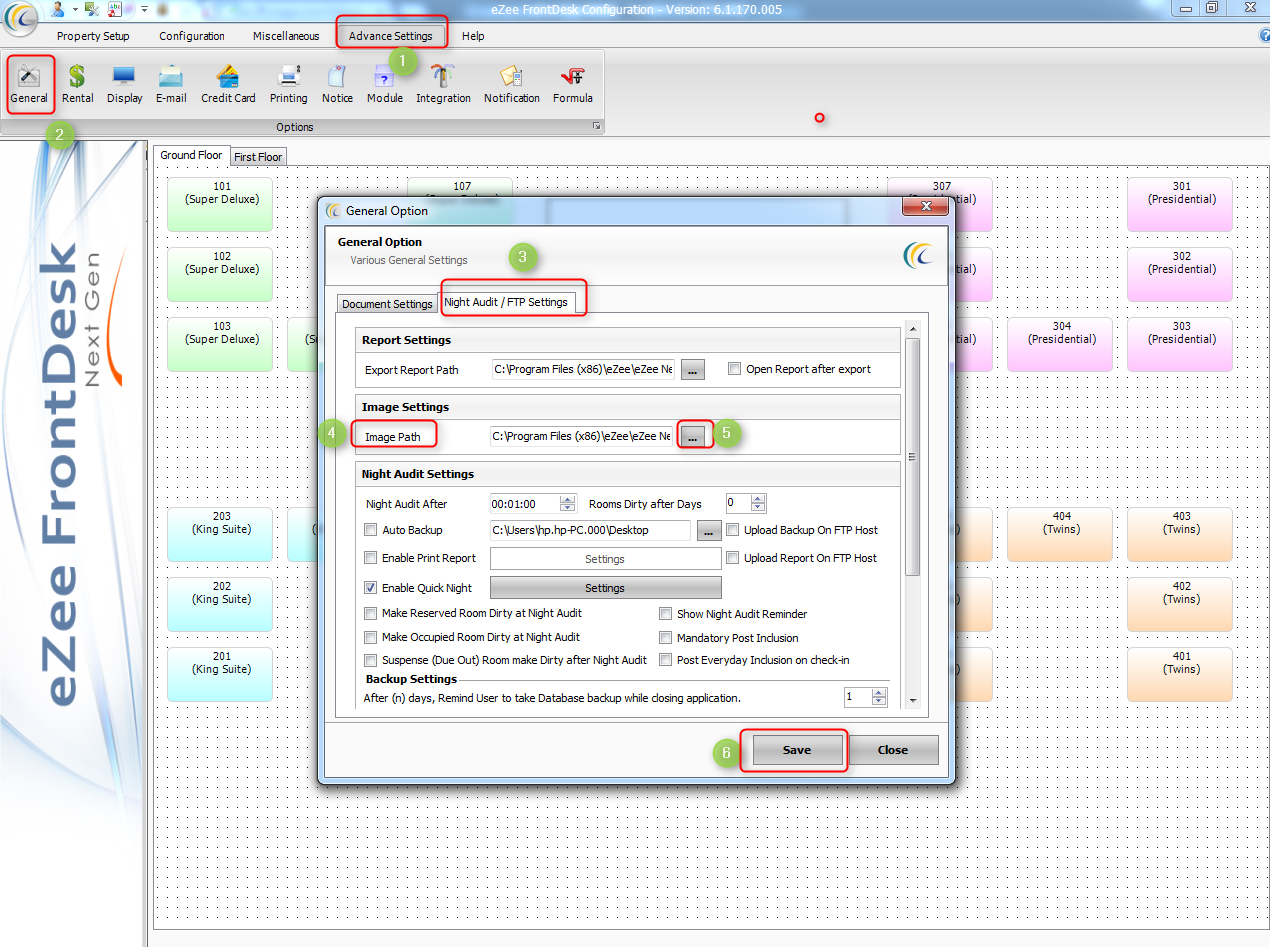The image size is (1270, 947).
Task: Open Notice settings icon
Action: tap(337, 84)
